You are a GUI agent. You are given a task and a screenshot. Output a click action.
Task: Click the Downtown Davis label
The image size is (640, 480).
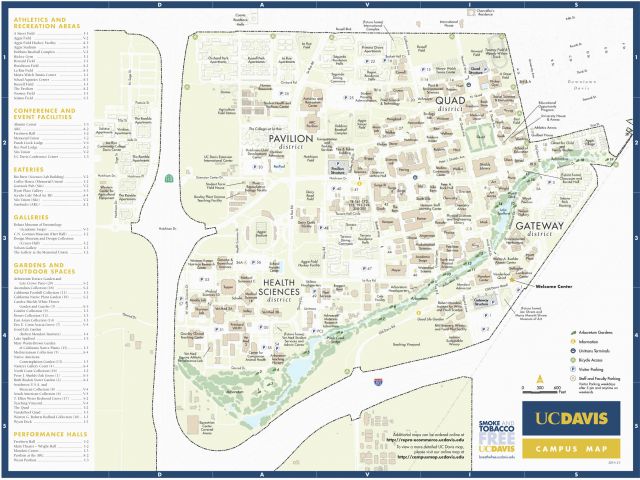pyautogui.click(x=582, y=85)
